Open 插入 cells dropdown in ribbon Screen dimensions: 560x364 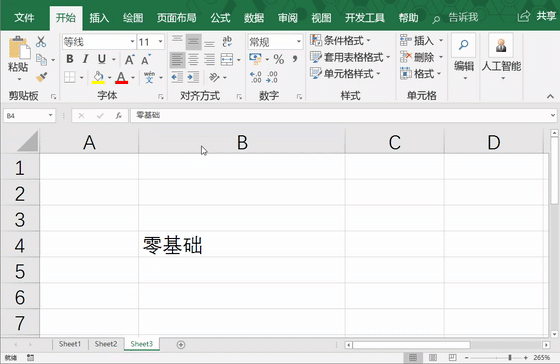pyautogui.click(x=422, y=40)
